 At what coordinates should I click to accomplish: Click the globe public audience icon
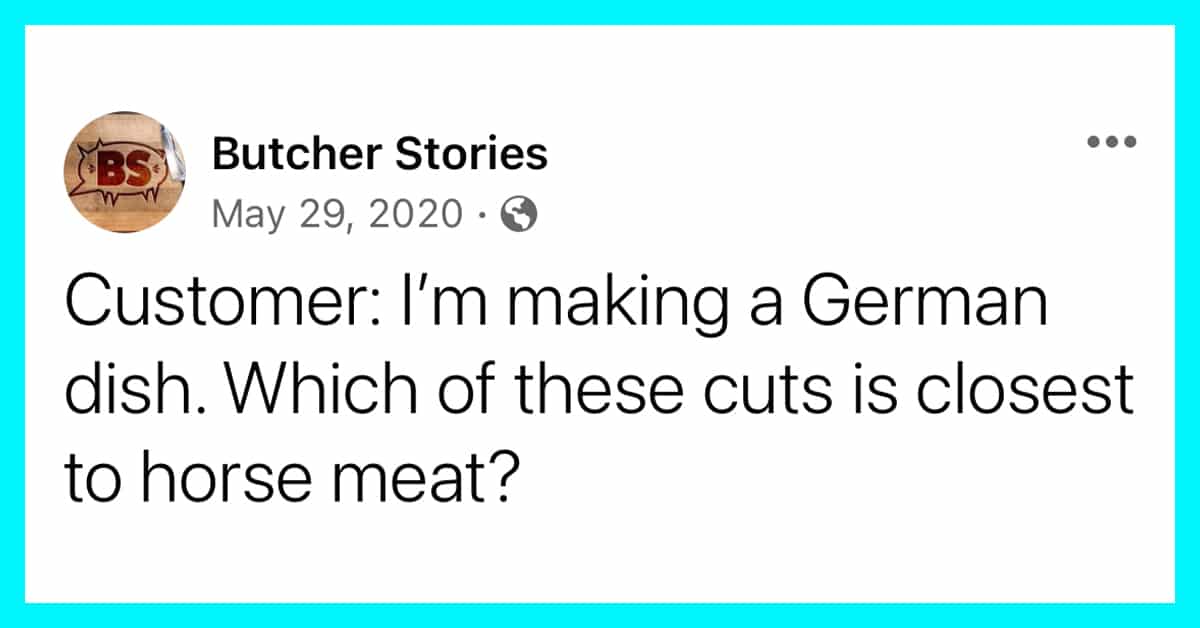(x=520, y=213)
